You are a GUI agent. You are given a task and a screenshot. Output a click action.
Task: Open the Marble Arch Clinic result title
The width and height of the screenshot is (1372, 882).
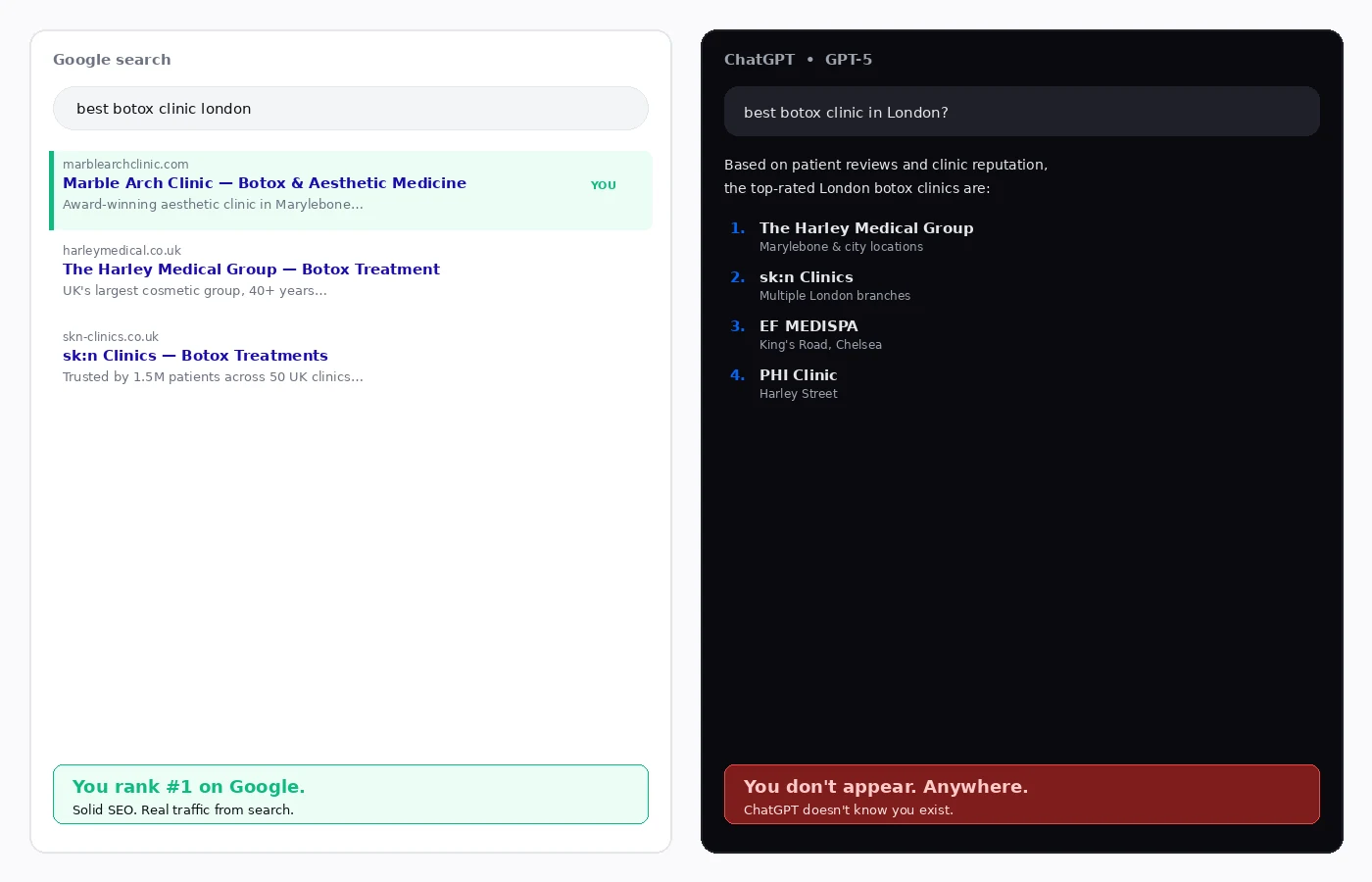(x=265, y=183)
